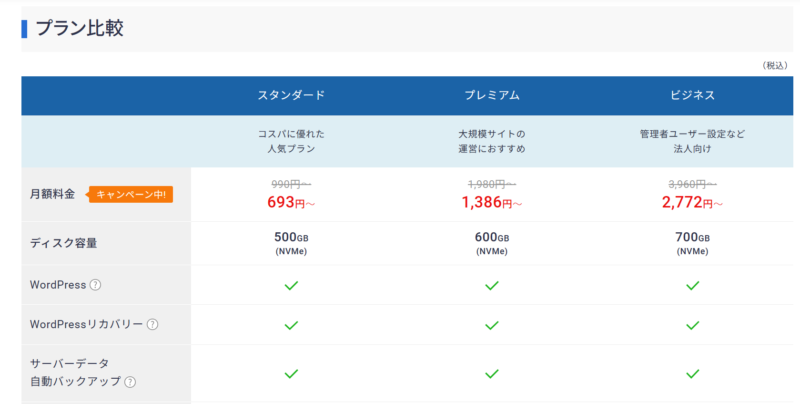Click the WordPress checkmark under ビジネス
This screenshot has height=404, width=800.
tap(692, 285)
